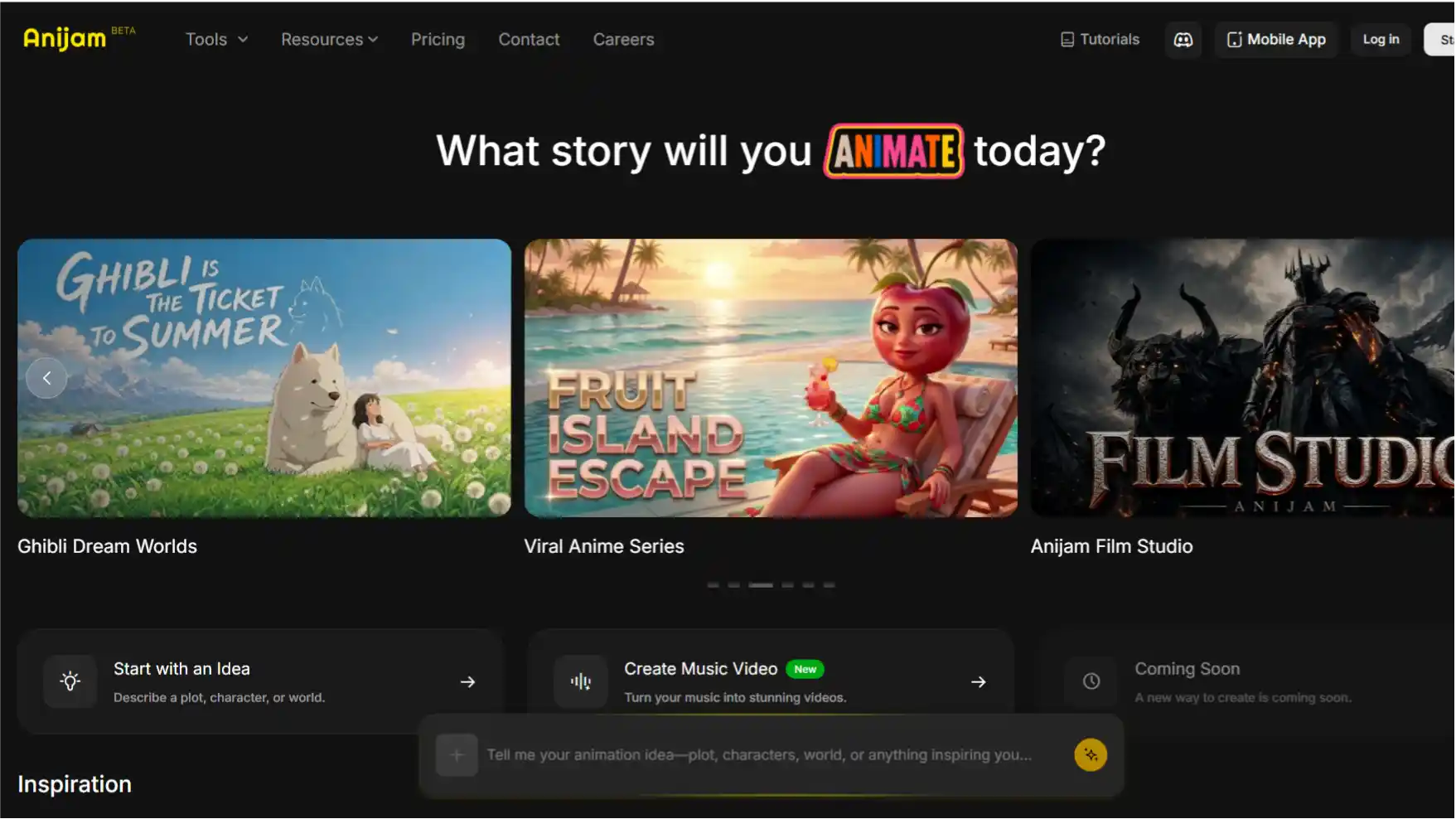Click the plus attachment icon in prompt bar
Viewport: 1456px width, 819px height.
tap(457, 755)
